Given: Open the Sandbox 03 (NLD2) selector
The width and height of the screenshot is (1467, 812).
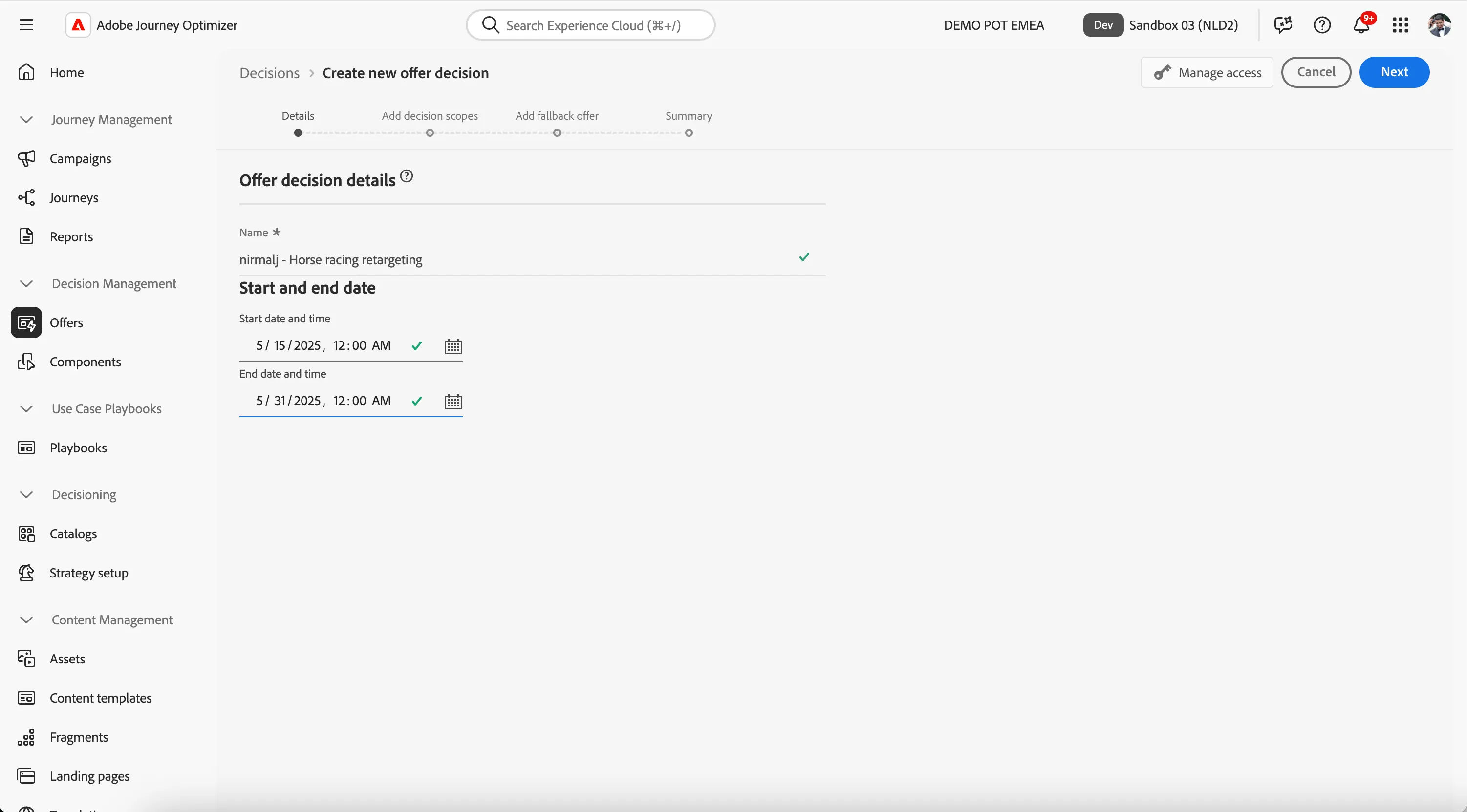Looking at the screenshot, I should [1161, 25].
